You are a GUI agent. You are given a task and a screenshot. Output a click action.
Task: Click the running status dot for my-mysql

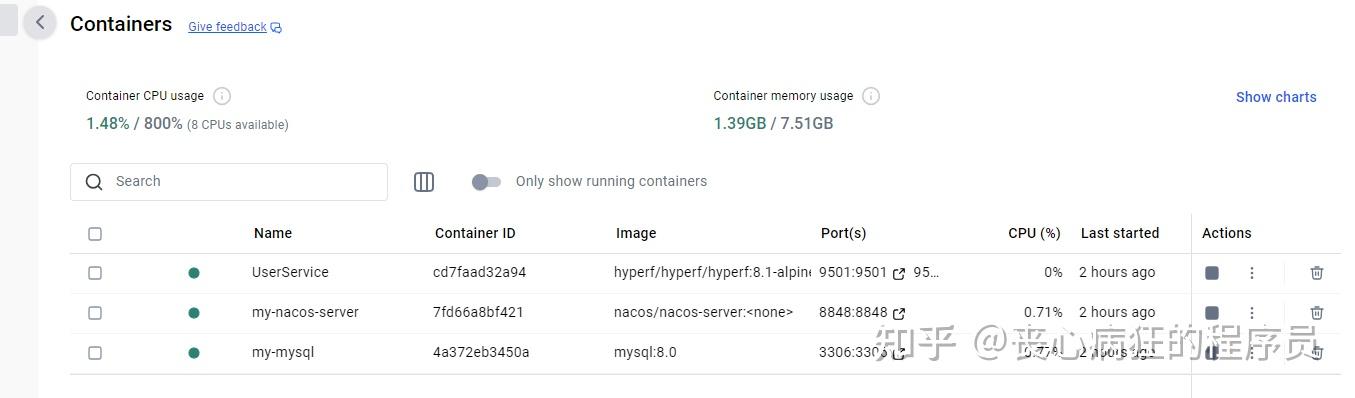click(194, 353)
